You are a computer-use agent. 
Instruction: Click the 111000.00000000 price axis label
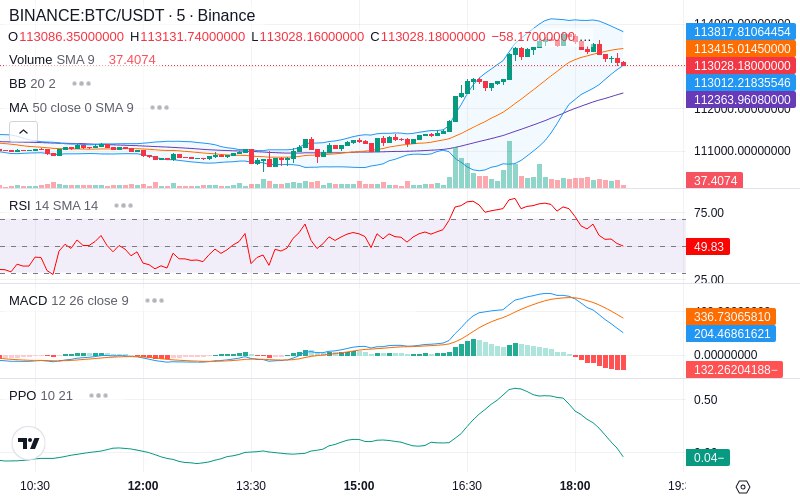pos(742,151)
